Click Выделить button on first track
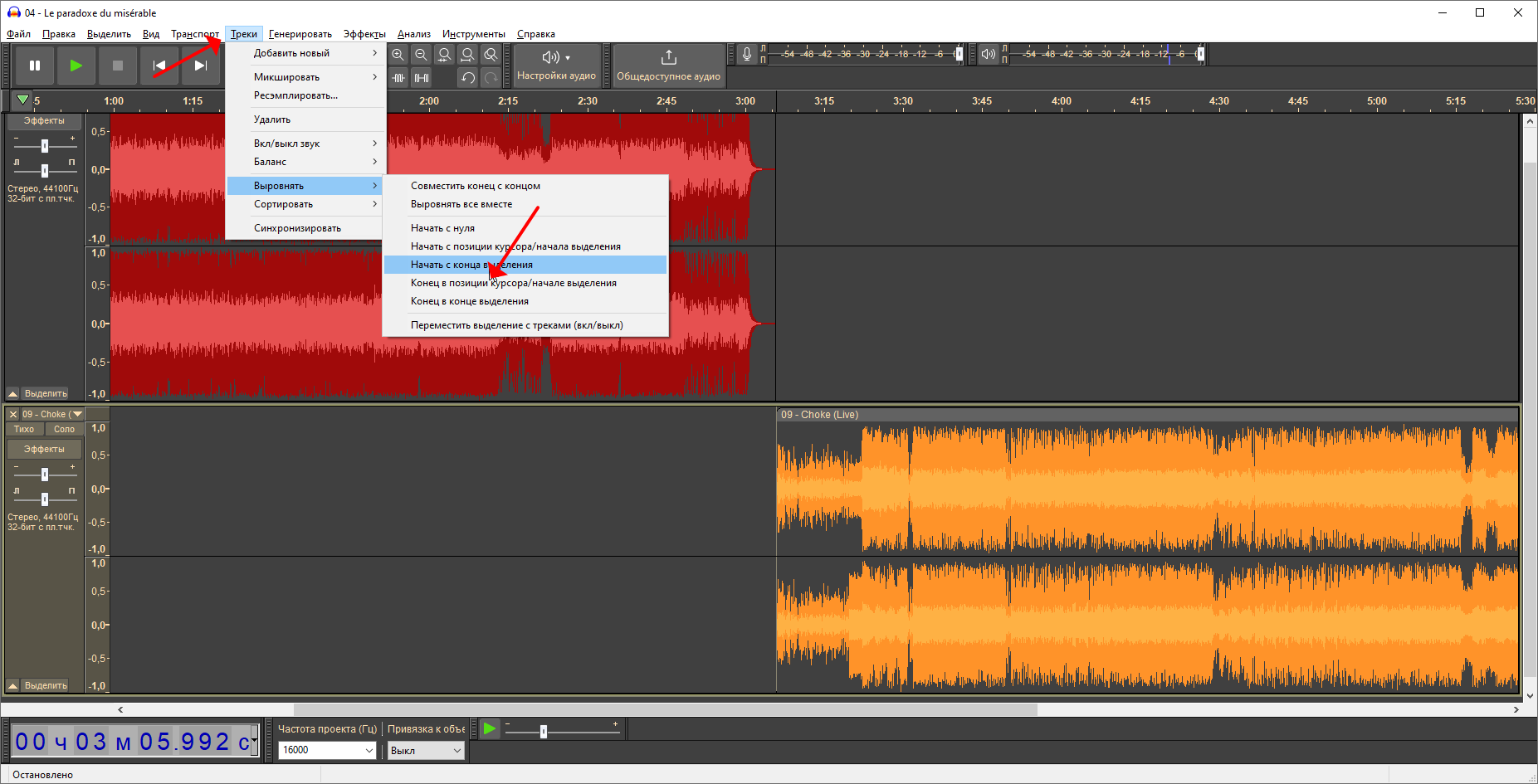The width and height of the screenshot is (1538, 784). click(x=46, y=393)
